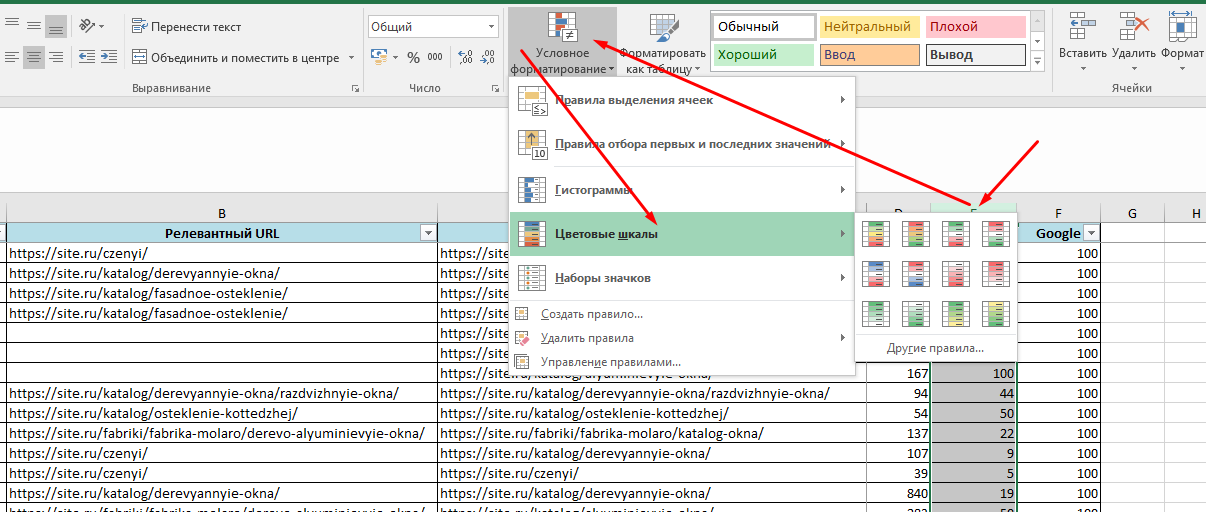1206x512 pixels.
Task: Click Другие правила… link
Action: (x=935, y=348)
